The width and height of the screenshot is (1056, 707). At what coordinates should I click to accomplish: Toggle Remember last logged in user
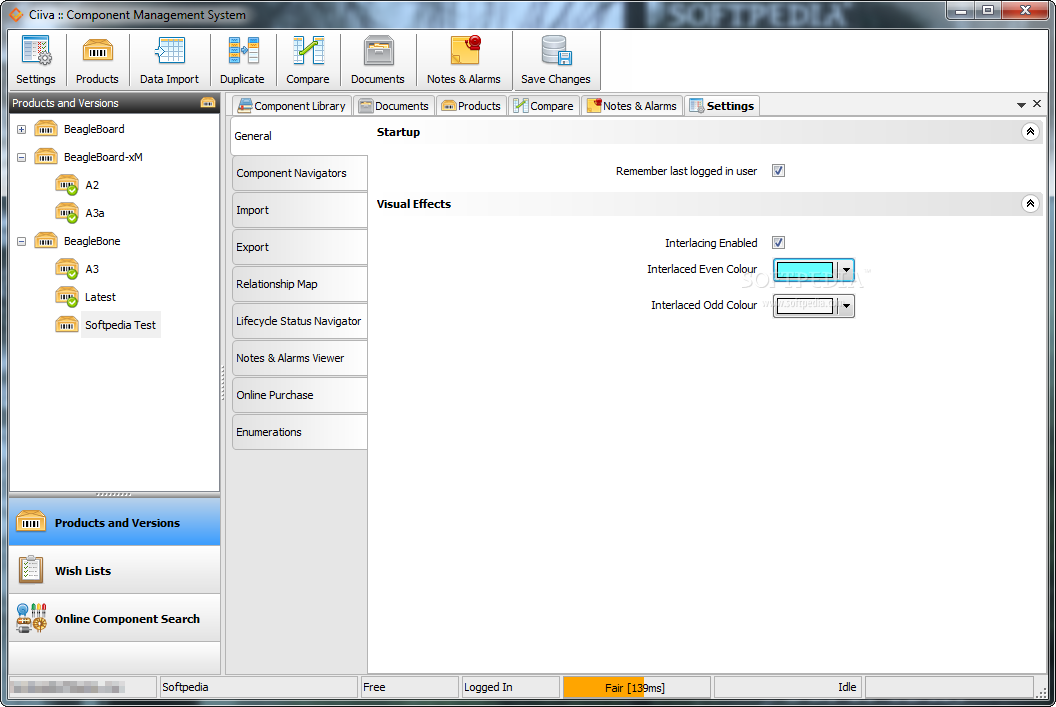[779, 171]
